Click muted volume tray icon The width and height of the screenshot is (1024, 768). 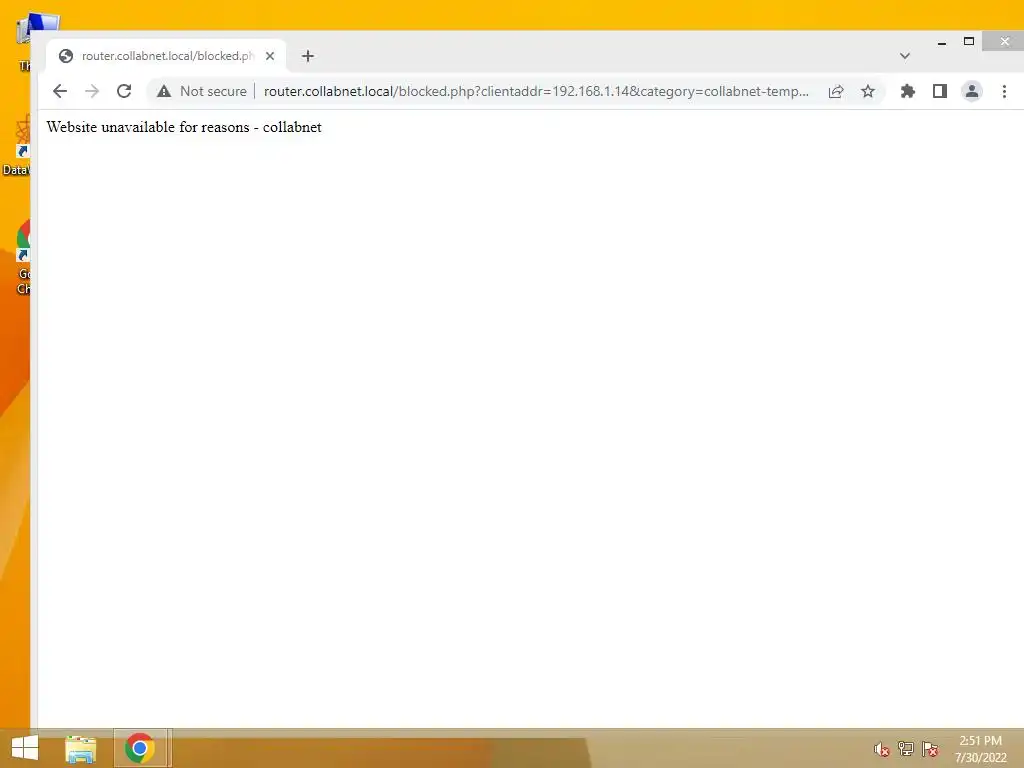point(882,750)
